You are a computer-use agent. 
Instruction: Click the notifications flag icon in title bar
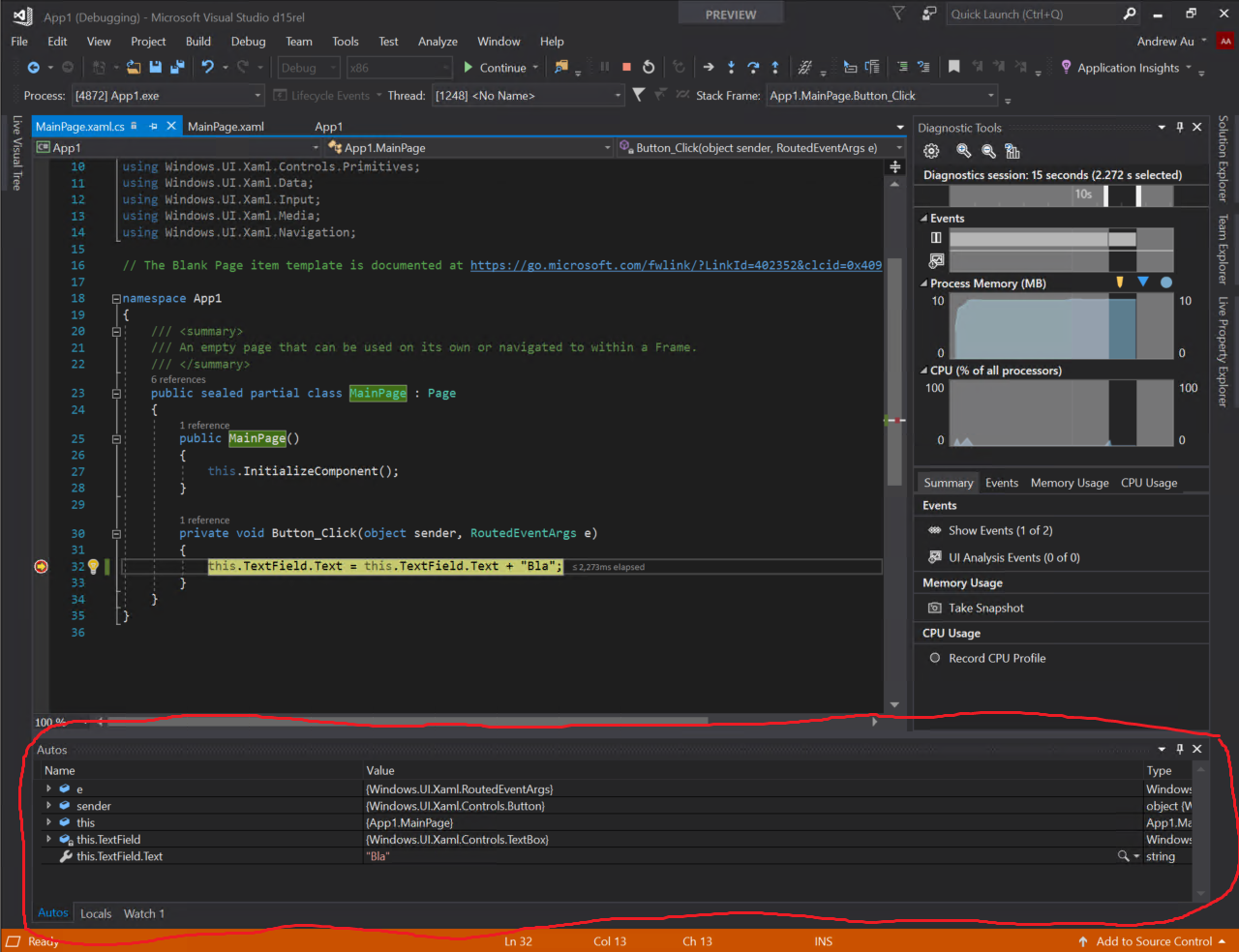tap(898, 14)
